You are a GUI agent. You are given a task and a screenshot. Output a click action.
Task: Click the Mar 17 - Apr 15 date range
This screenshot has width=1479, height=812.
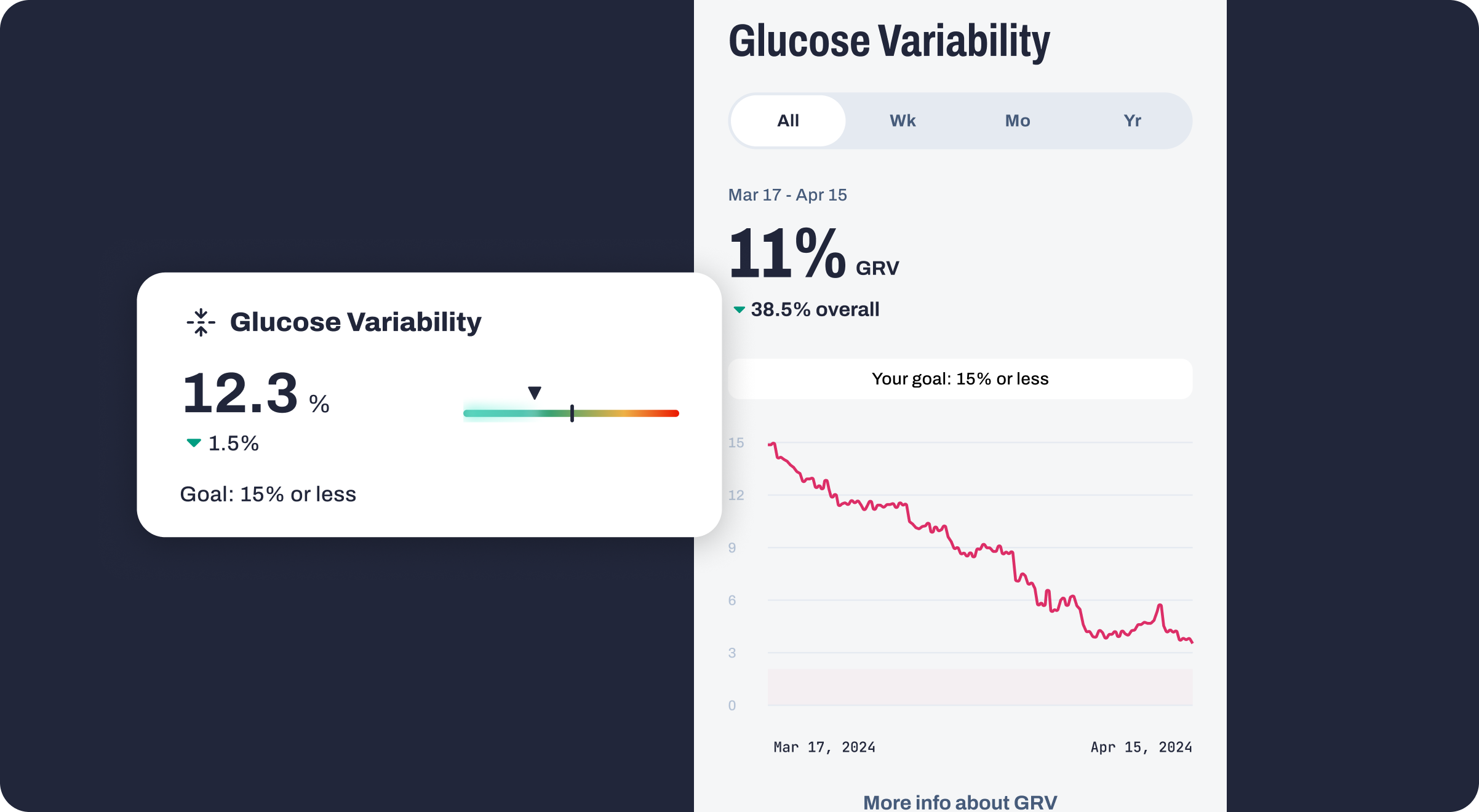pyautogui.click(x=788, y=194)
